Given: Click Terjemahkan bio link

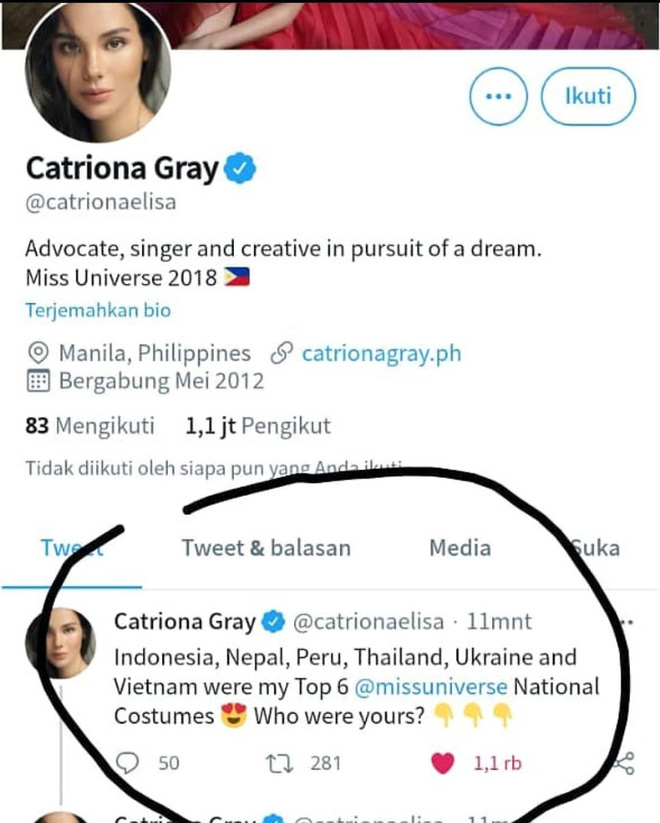Looking at the screenshot, I should click(x=98, y=310).
